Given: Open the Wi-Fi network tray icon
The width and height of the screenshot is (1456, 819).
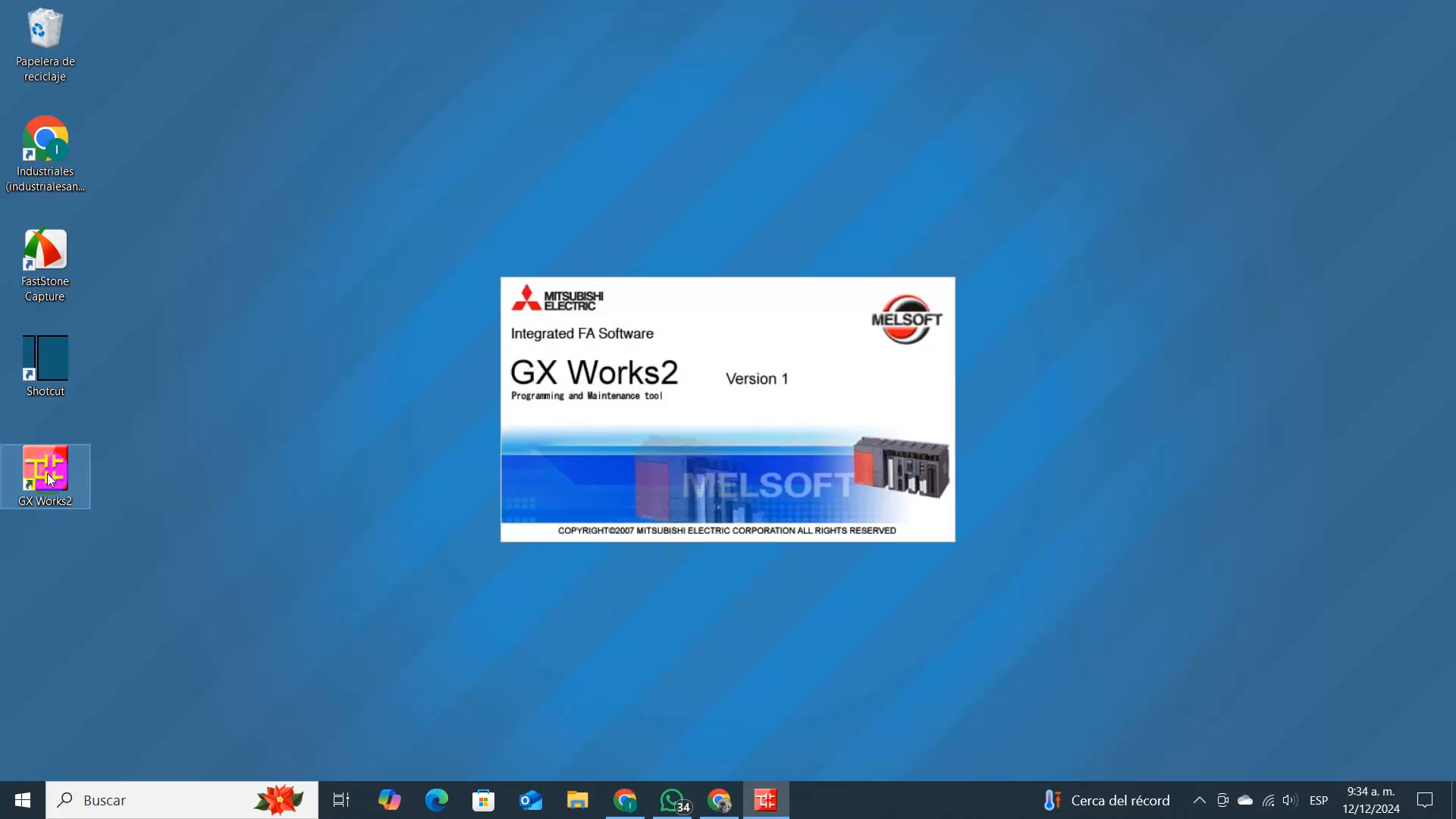Looking at the screenshot, I should (1268, 800).
